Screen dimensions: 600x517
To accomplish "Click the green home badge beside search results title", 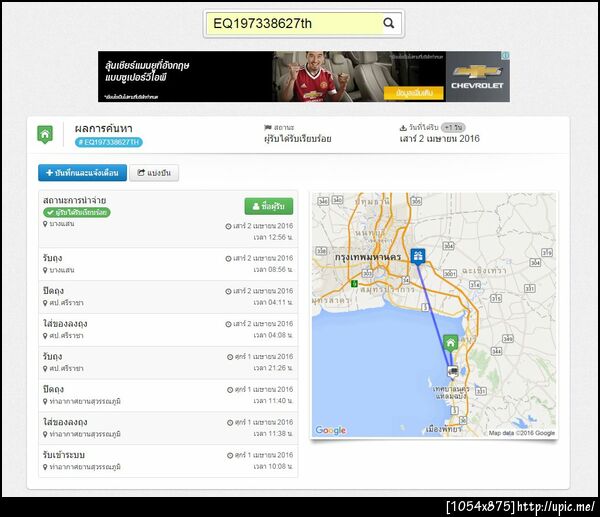I will (45, 135).
